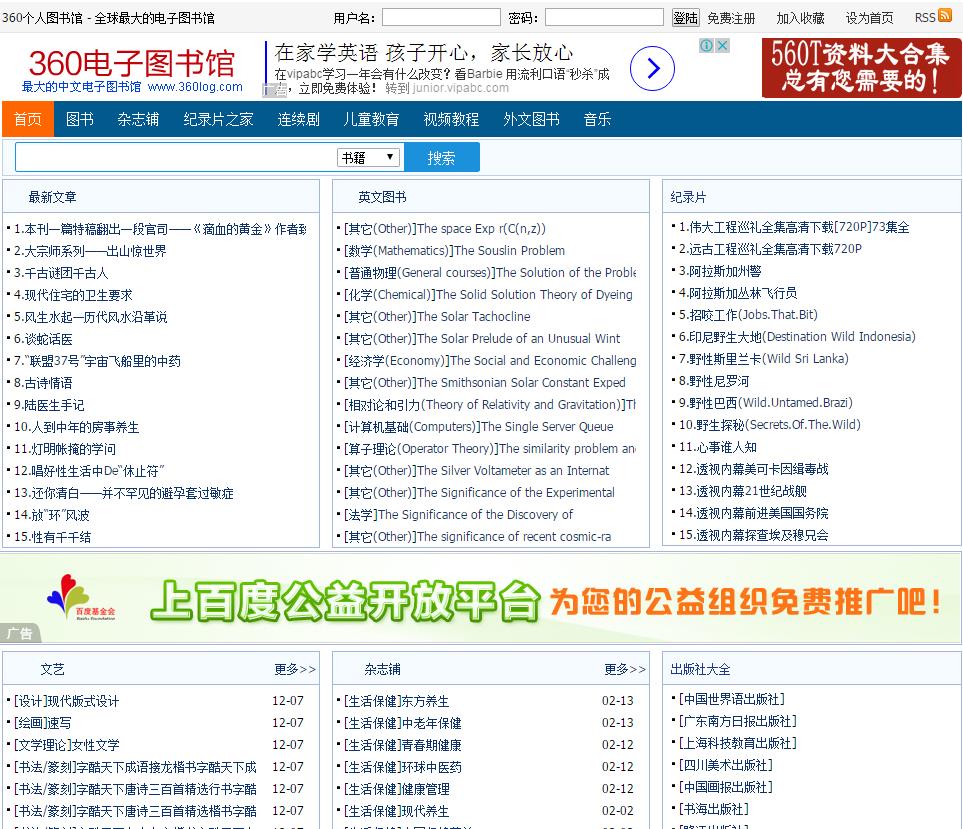The image size is (963, 829).
Task: Open [设计]现代版式设计 entry
Action: [x=66, y=701]
